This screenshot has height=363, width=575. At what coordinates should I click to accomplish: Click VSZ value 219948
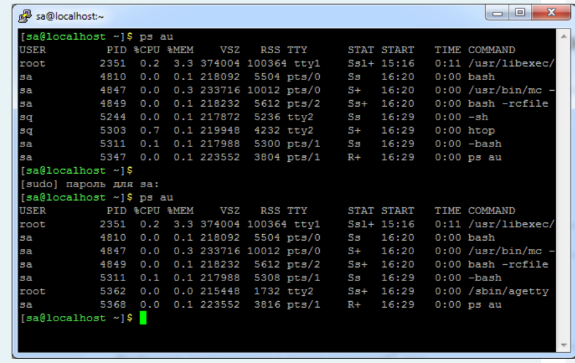(x=220, y=131)
